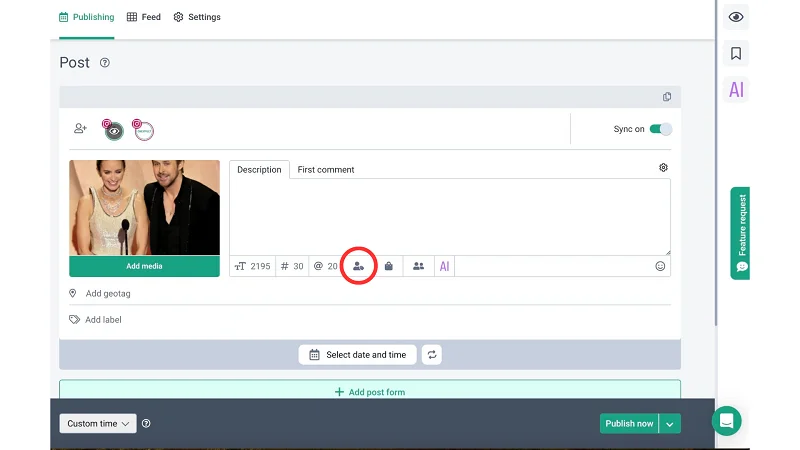Open the Custom time dropdown
The image size is (800, 450).
point(97,424)
